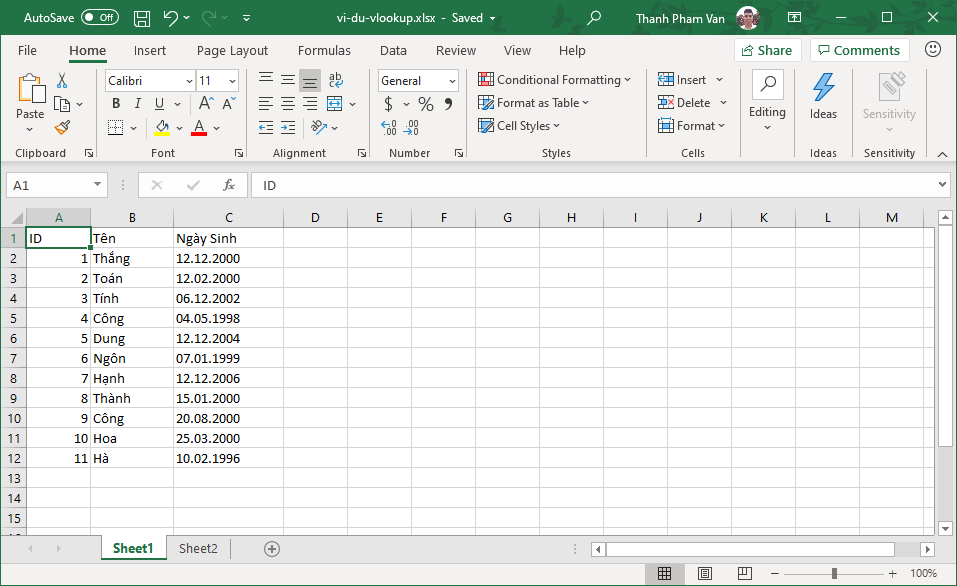Undo the last action
The height and width of the screenshot is (586, 957).
click(x=171, y=18)
